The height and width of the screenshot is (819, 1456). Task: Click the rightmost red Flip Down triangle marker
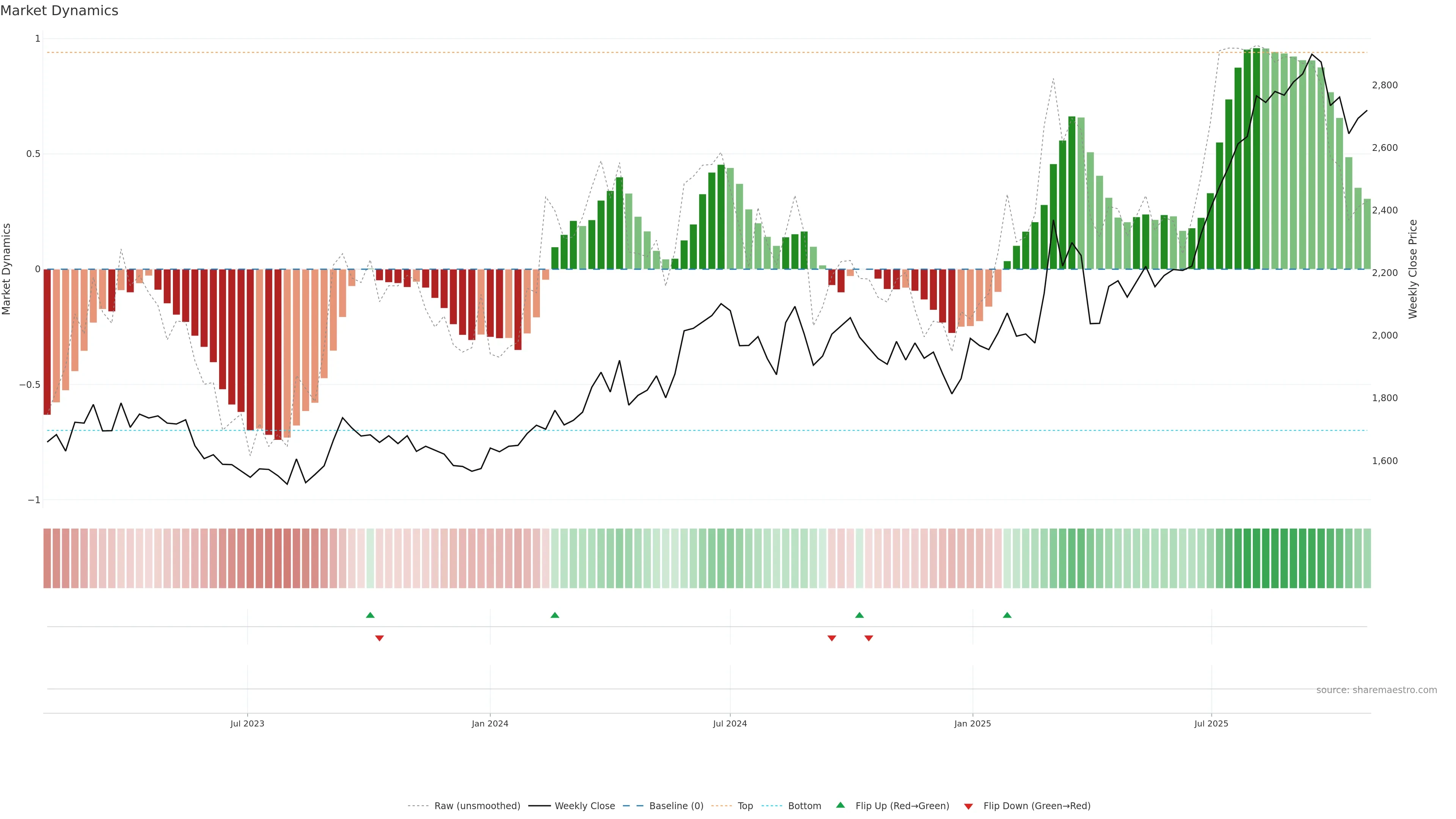[x=869, y=638]
